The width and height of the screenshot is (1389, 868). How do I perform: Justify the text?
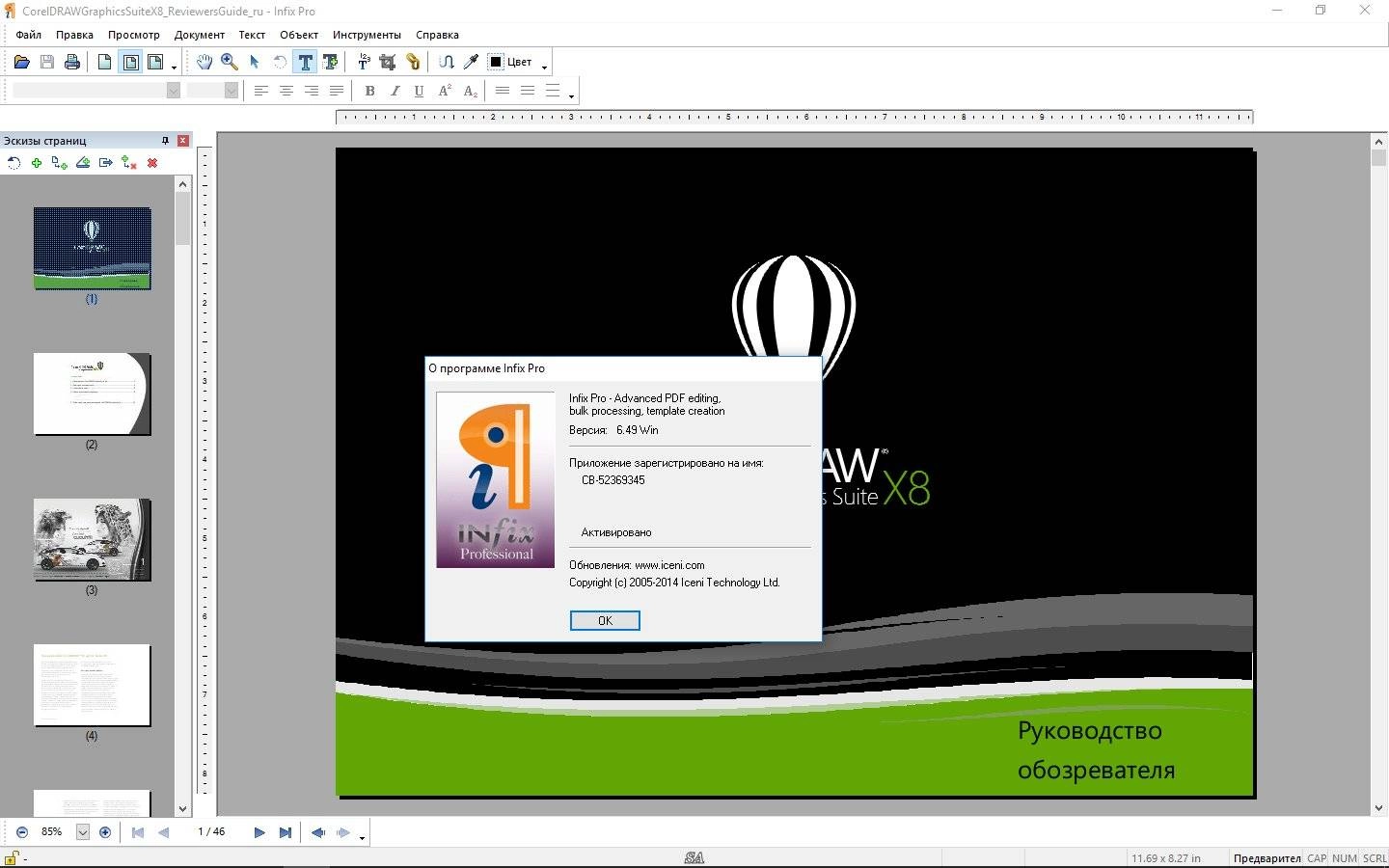tap(336, 91)
